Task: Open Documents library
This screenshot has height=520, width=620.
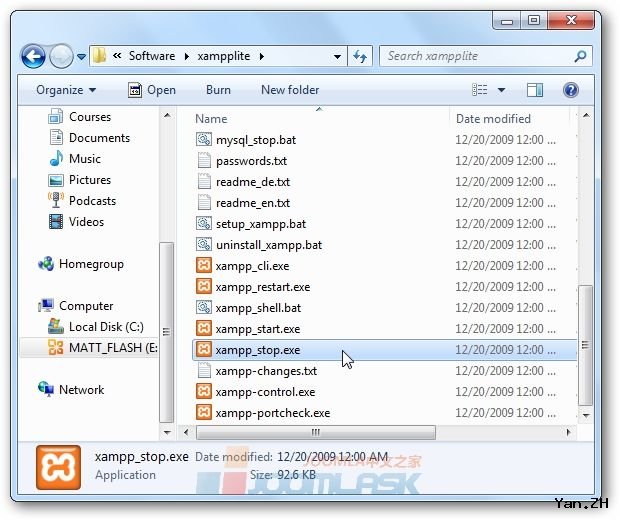Action: 89,138
